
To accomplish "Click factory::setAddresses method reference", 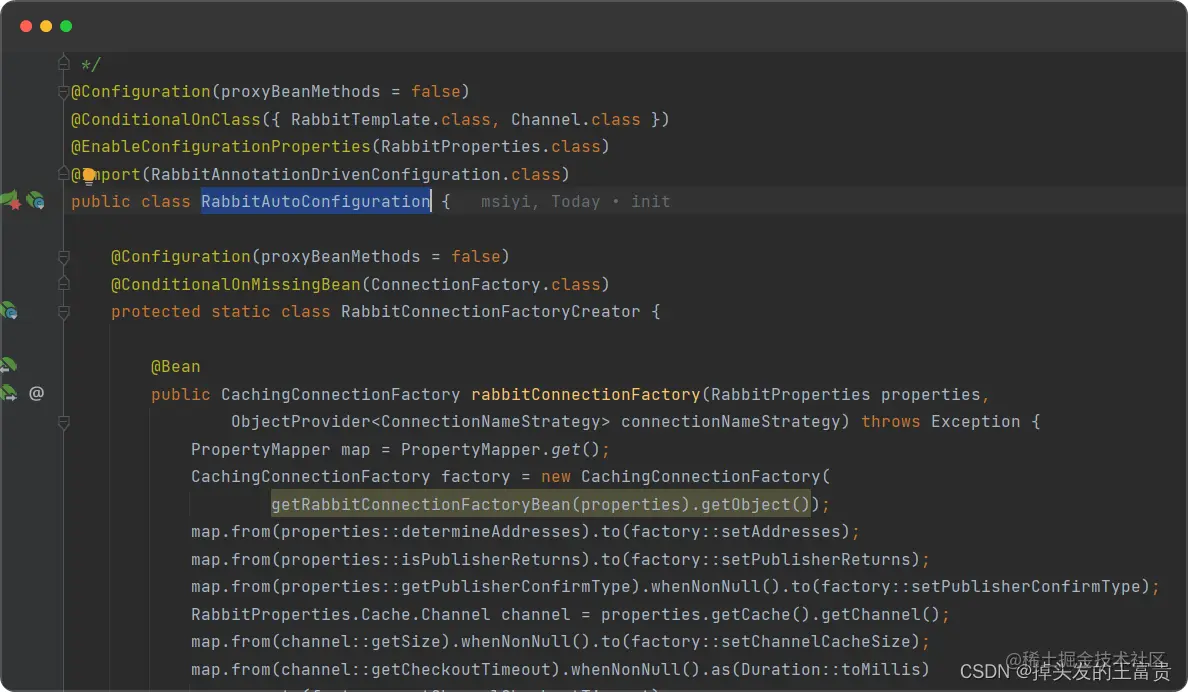I will pos(736,531).
